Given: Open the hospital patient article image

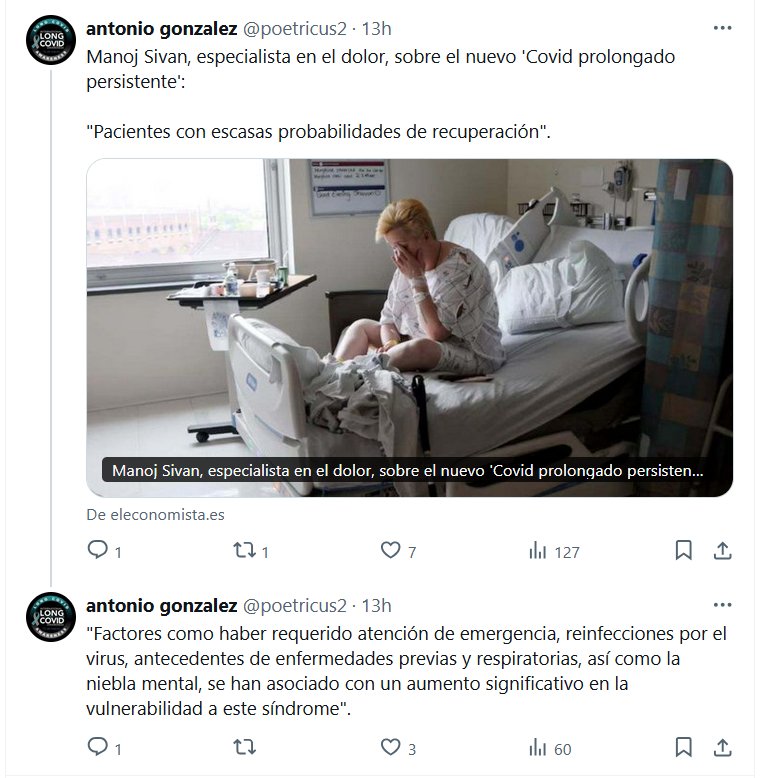Looking at the screenshot, I should 409,327.
